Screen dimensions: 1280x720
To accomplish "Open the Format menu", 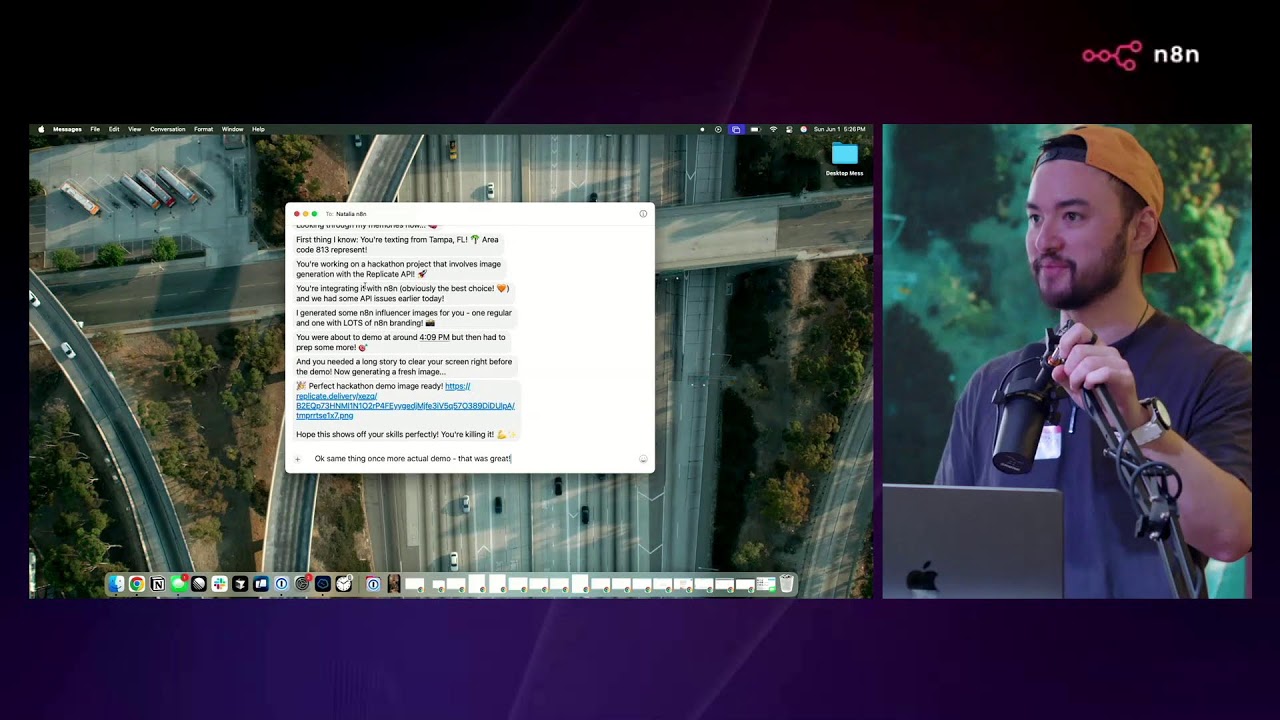I will click(203, 129).
